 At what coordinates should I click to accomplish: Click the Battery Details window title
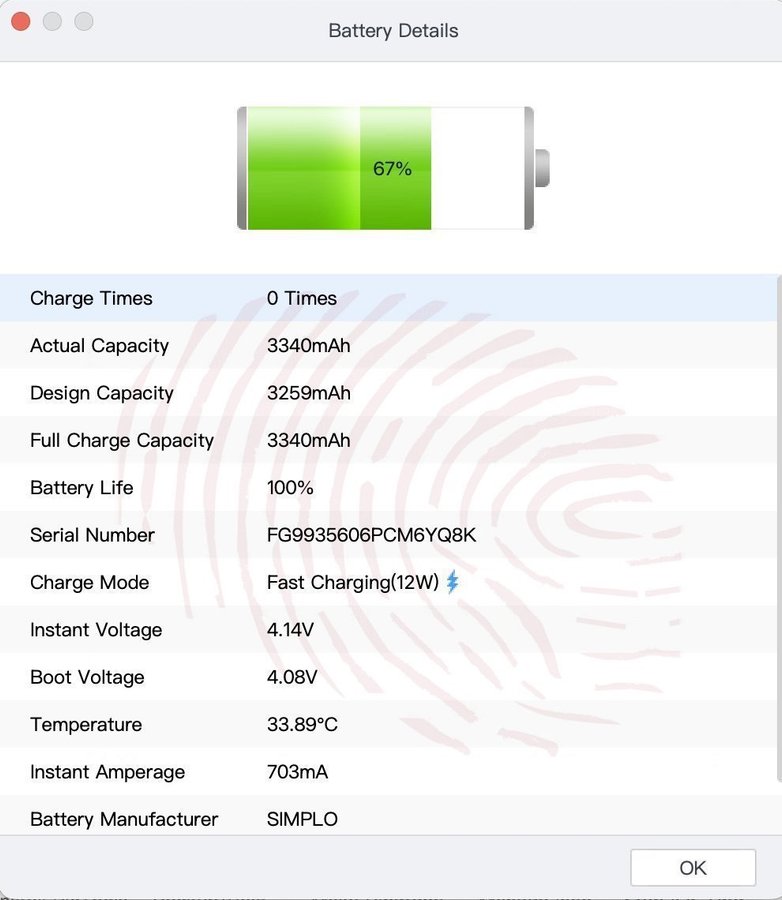(393, 31)
